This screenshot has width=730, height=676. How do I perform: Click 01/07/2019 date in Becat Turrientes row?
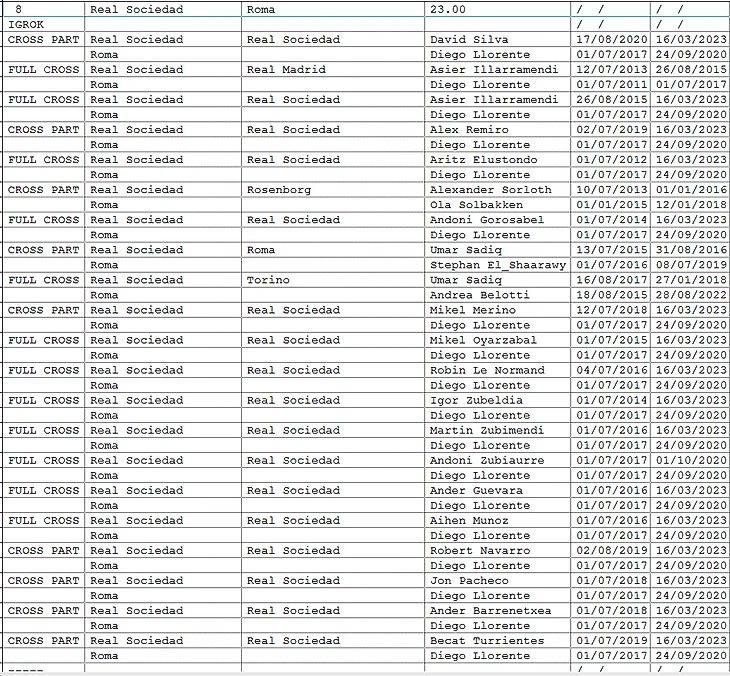coord(611,641)
